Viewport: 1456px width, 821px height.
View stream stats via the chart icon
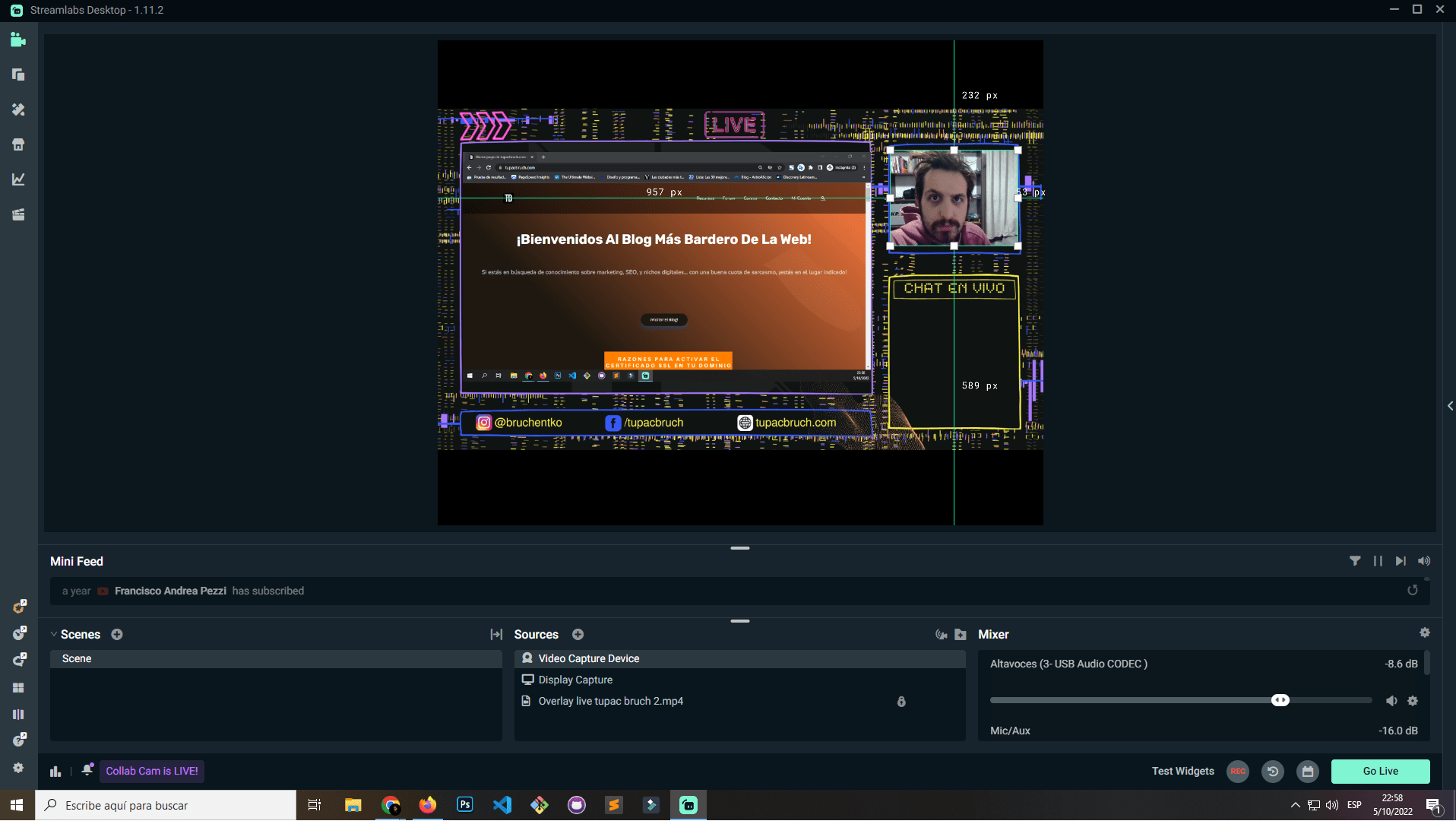tap(18, 179)
